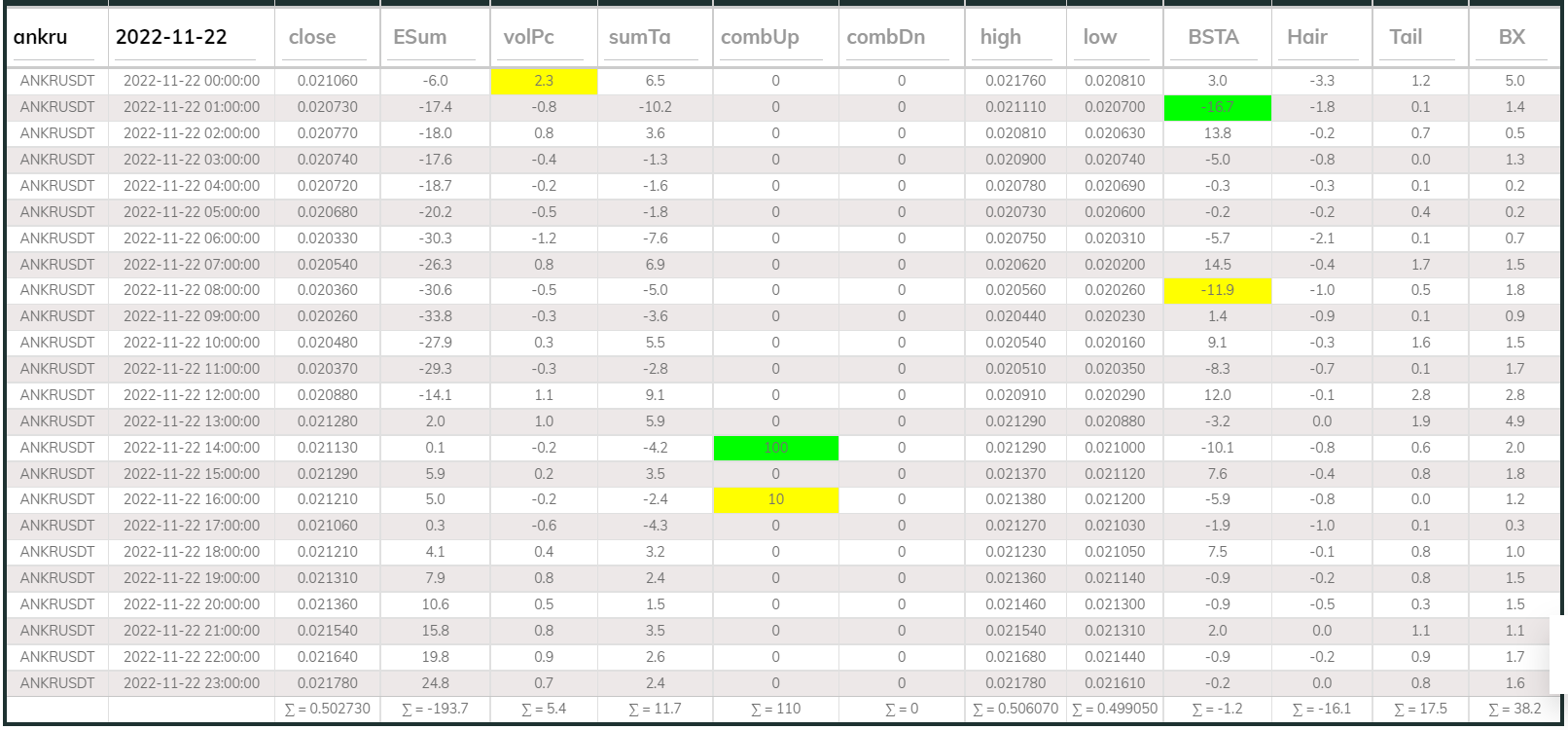Screen dimensions: 1568x730
Task: Click ESum total -193.7
Action: coord(435,709)
